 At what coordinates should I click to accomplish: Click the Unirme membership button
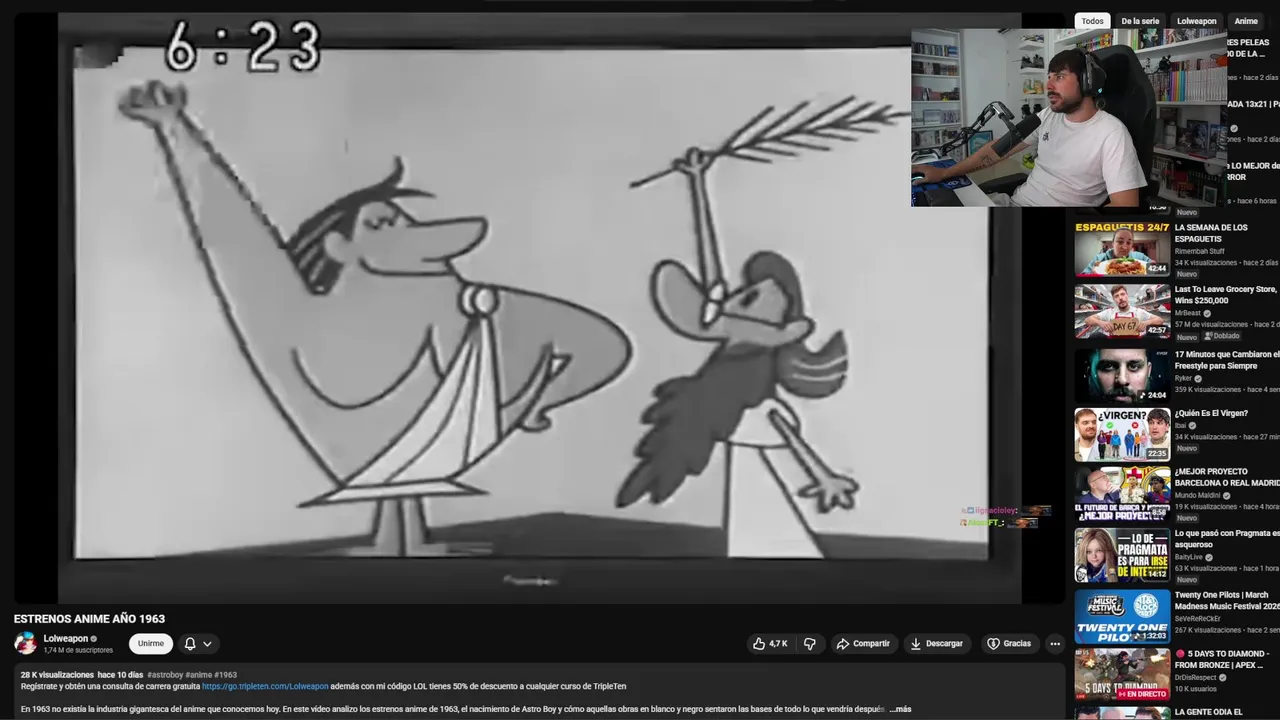click(151, 644)
